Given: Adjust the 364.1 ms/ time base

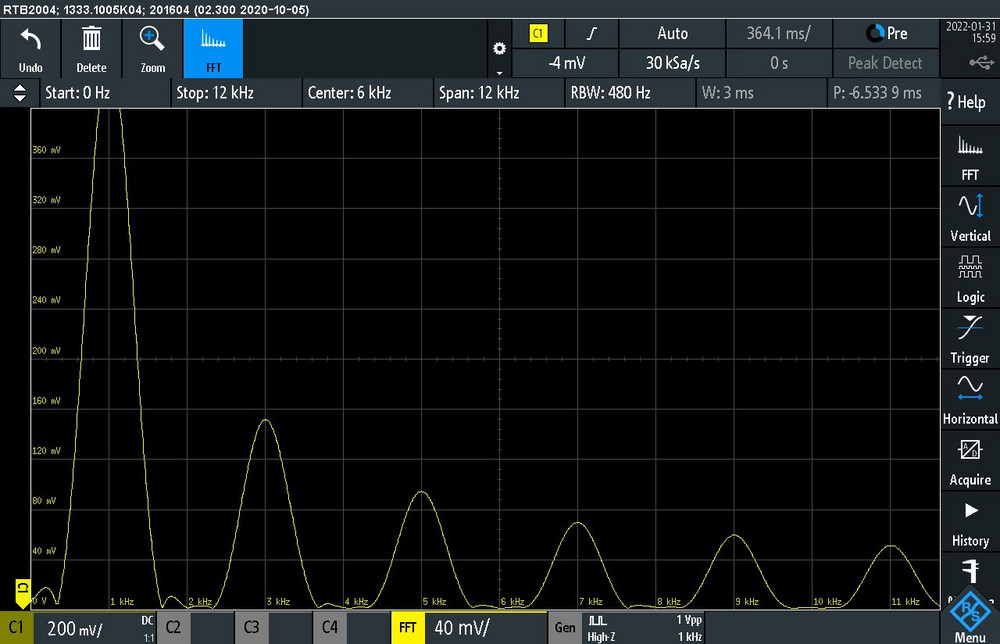Looking at the screenshot, I should coord(779,34).
